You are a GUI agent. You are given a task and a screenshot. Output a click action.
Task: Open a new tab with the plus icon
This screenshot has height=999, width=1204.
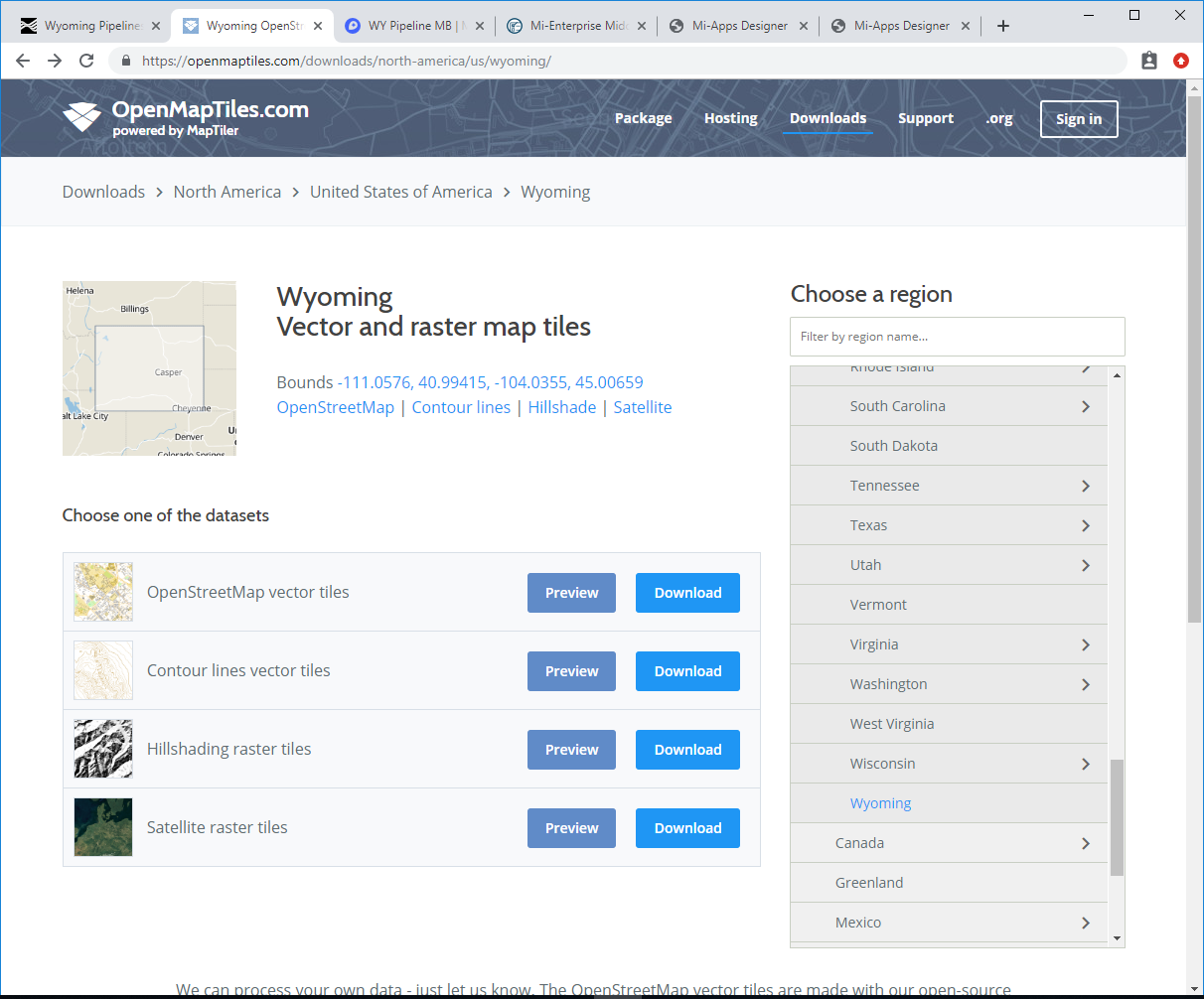(1003, 26)
